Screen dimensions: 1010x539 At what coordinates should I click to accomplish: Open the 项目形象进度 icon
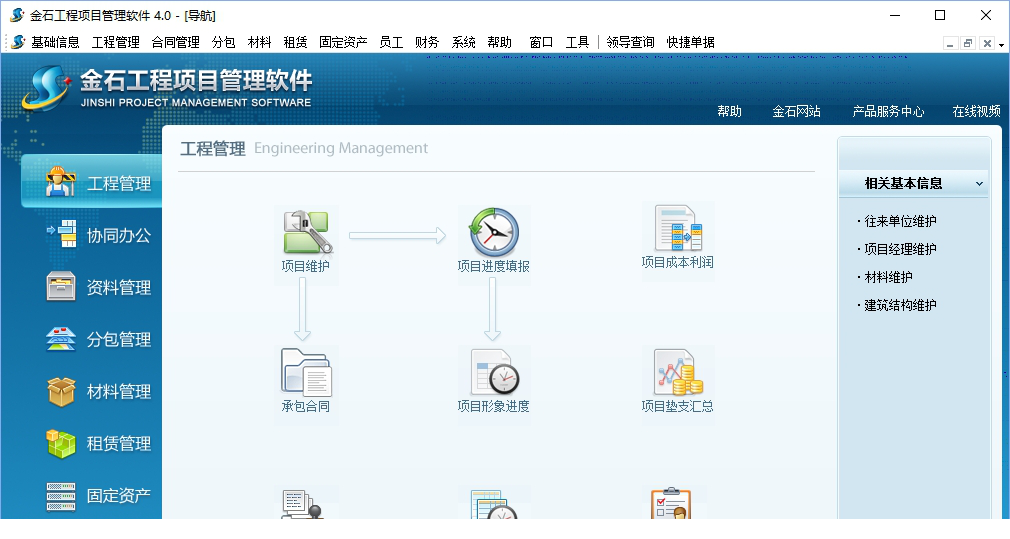[x=494, y=372]
